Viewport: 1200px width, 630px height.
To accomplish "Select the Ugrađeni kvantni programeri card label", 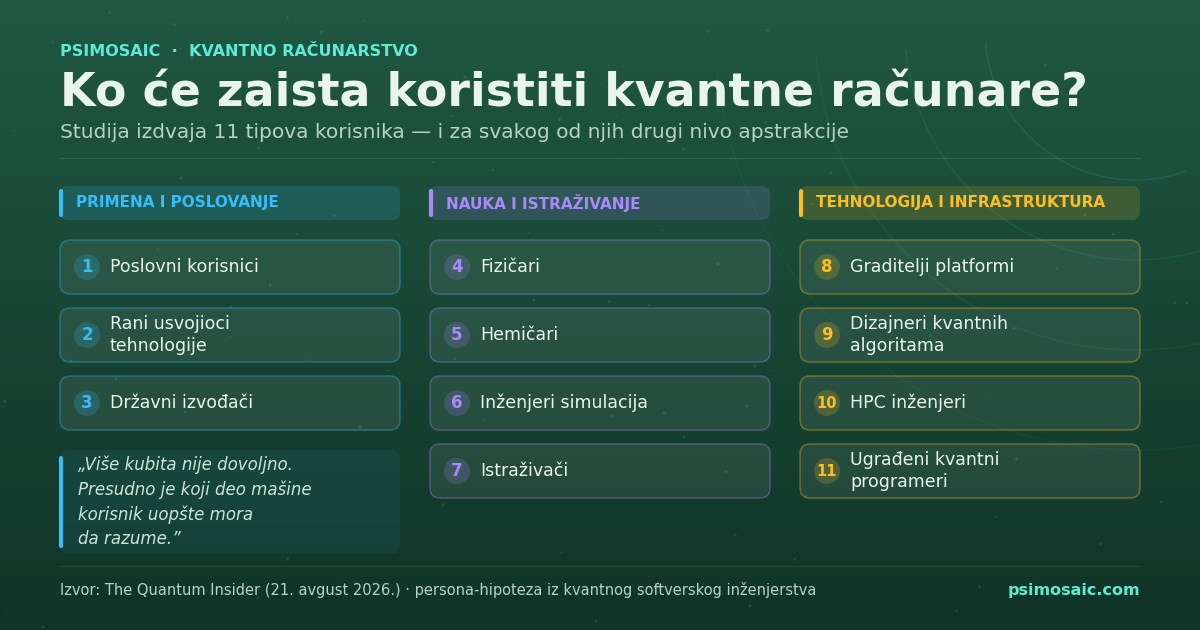I will pyautogui.click(x=925, y=471).
